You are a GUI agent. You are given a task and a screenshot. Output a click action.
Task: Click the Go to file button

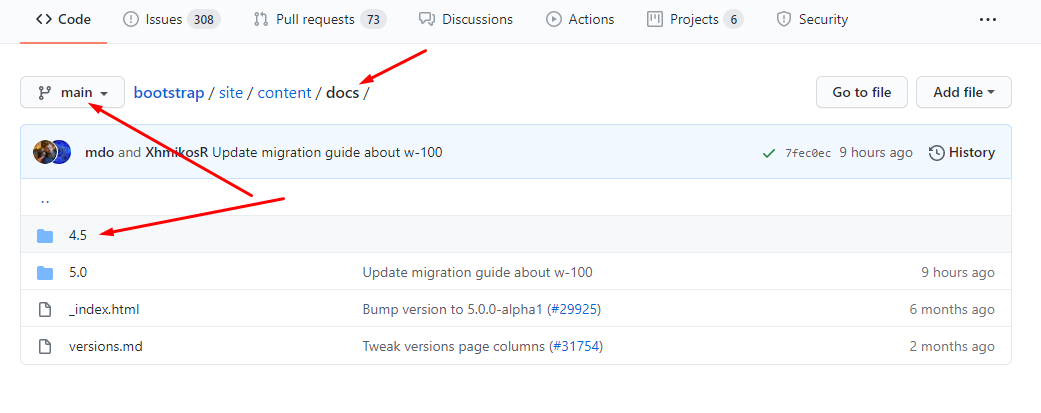click(x=862, y=92)
